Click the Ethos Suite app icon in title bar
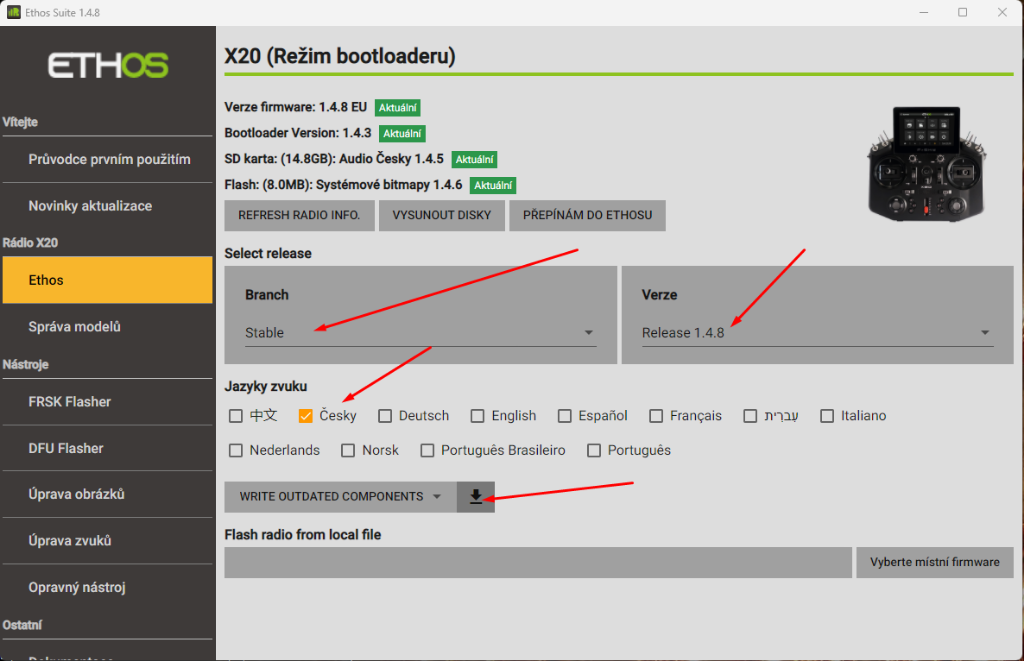1024x661 pixels. point(16,13)
